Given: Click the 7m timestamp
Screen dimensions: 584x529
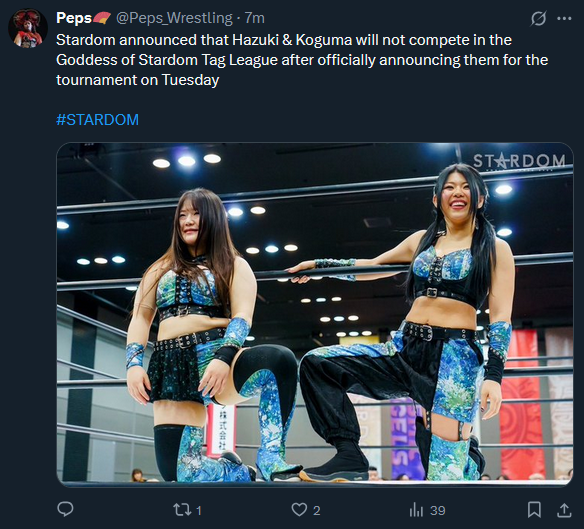Looking at the screenshot, I should pyautogui.click(x=254, y=18).
